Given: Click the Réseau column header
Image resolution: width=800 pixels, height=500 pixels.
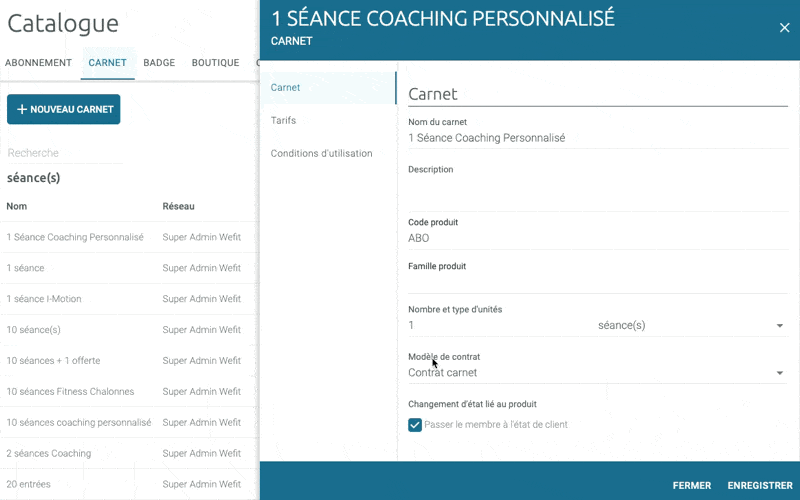Looking at the screenshot, I should click(x=178, y=207).
